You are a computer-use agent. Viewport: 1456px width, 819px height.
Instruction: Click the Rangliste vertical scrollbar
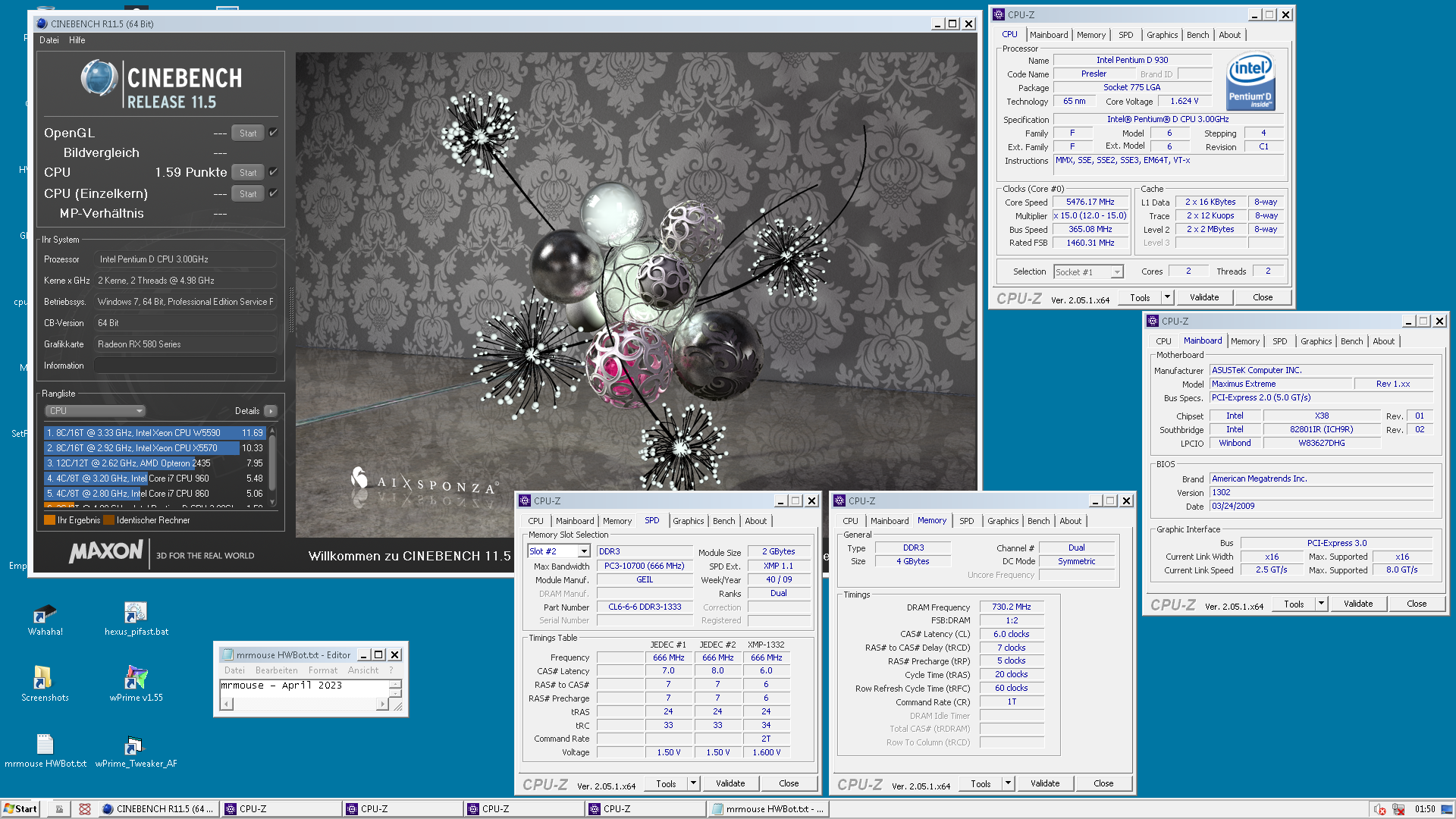tap(272, 466)
